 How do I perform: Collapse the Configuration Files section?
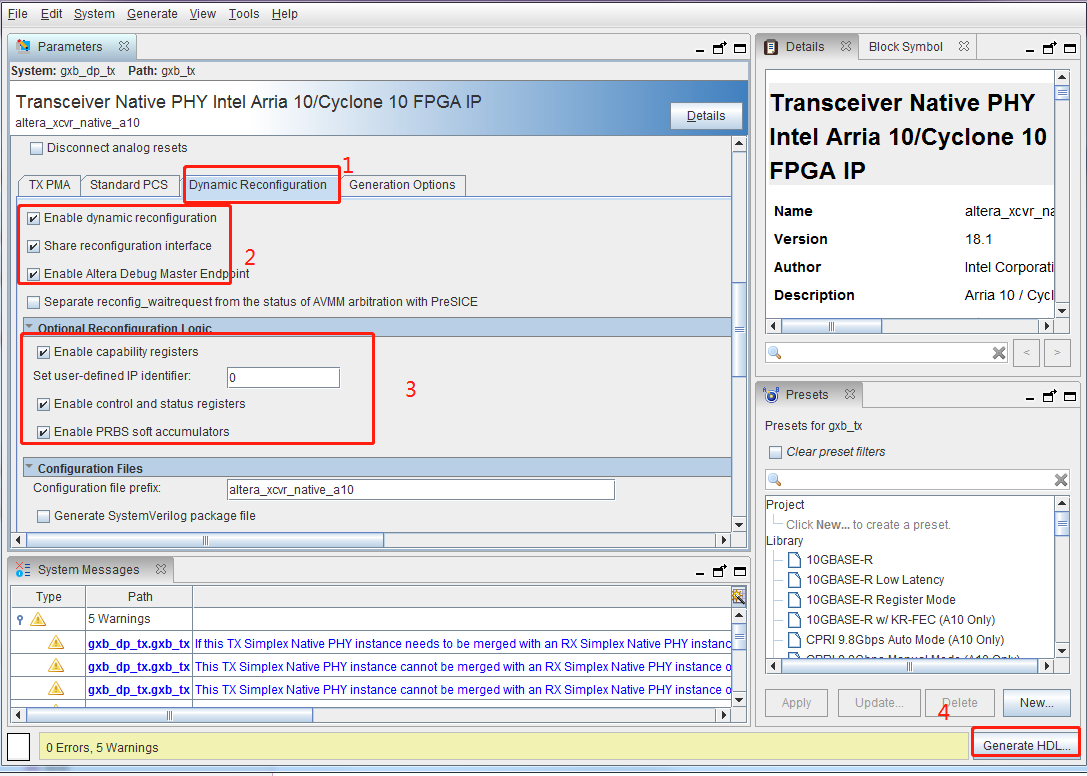pos(29,467)
